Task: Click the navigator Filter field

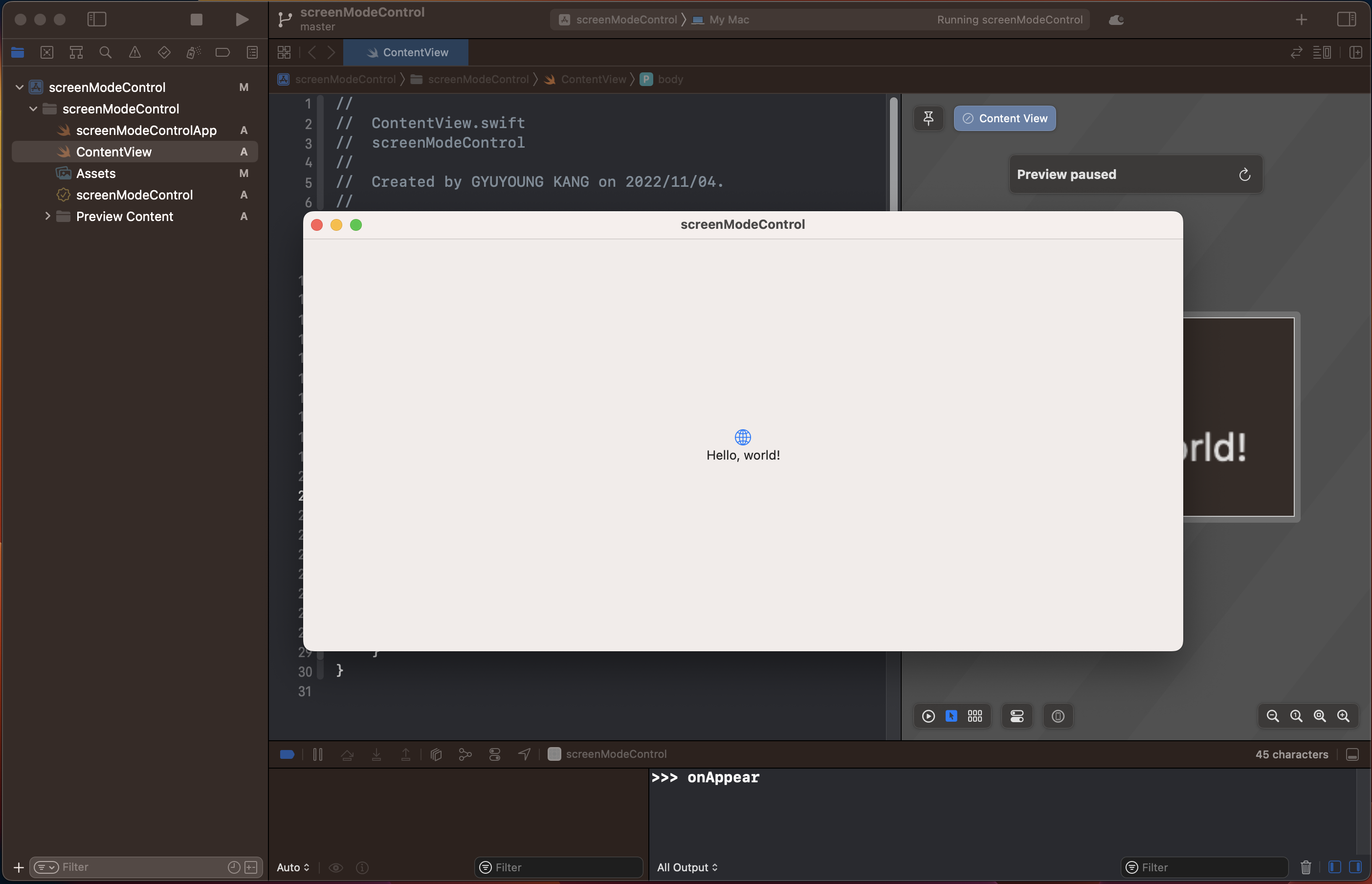Action: [x=144, y=867]
